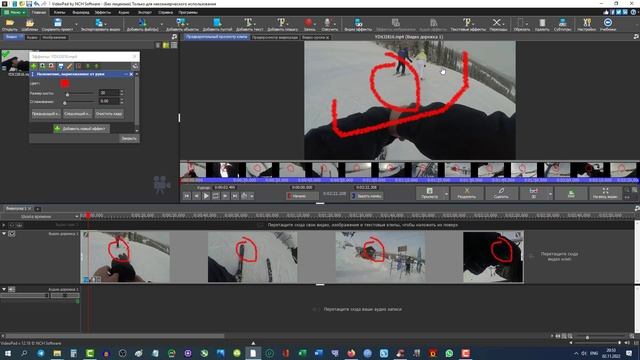The image size is (640, 360).
Task: Click the Добавить файл(ы) icon
Action: (142, 24)
